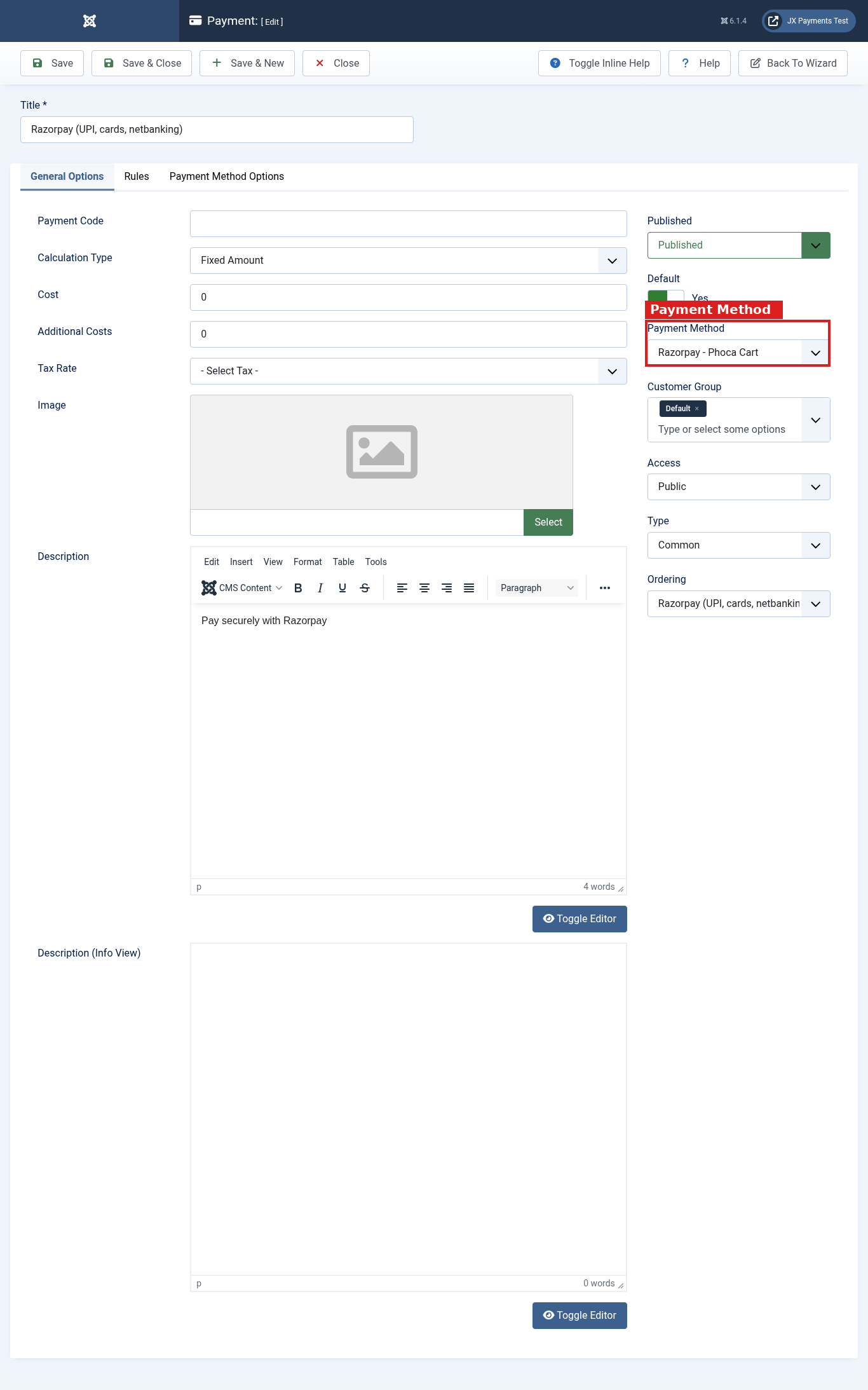Click Save & New
868x1390 pixels.
point(247,63)
